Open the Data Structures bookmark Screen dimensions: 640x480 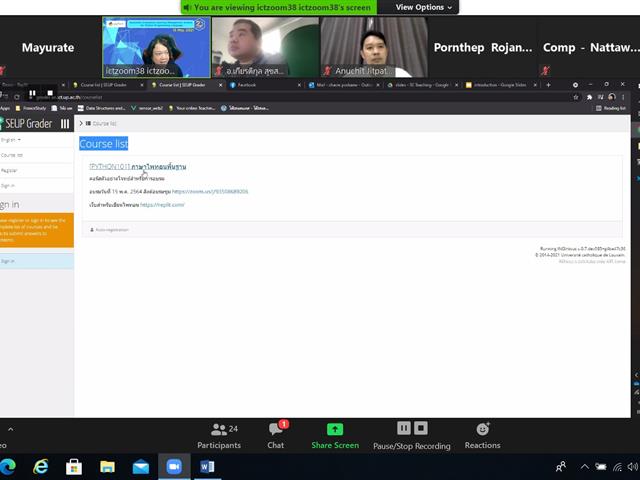[101, 108]
